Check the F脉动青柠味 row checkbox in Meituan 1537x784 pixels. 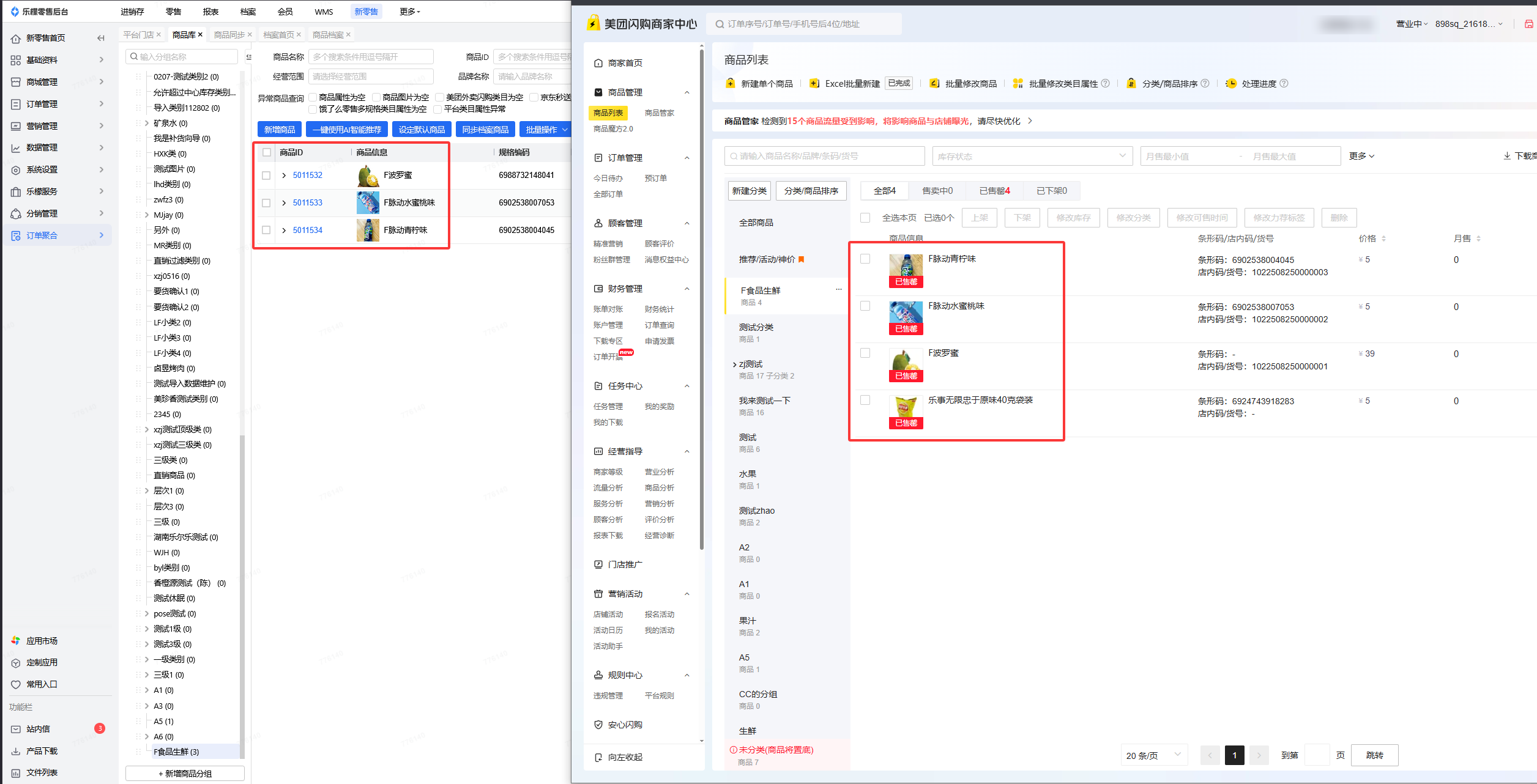tap(865, 259)
